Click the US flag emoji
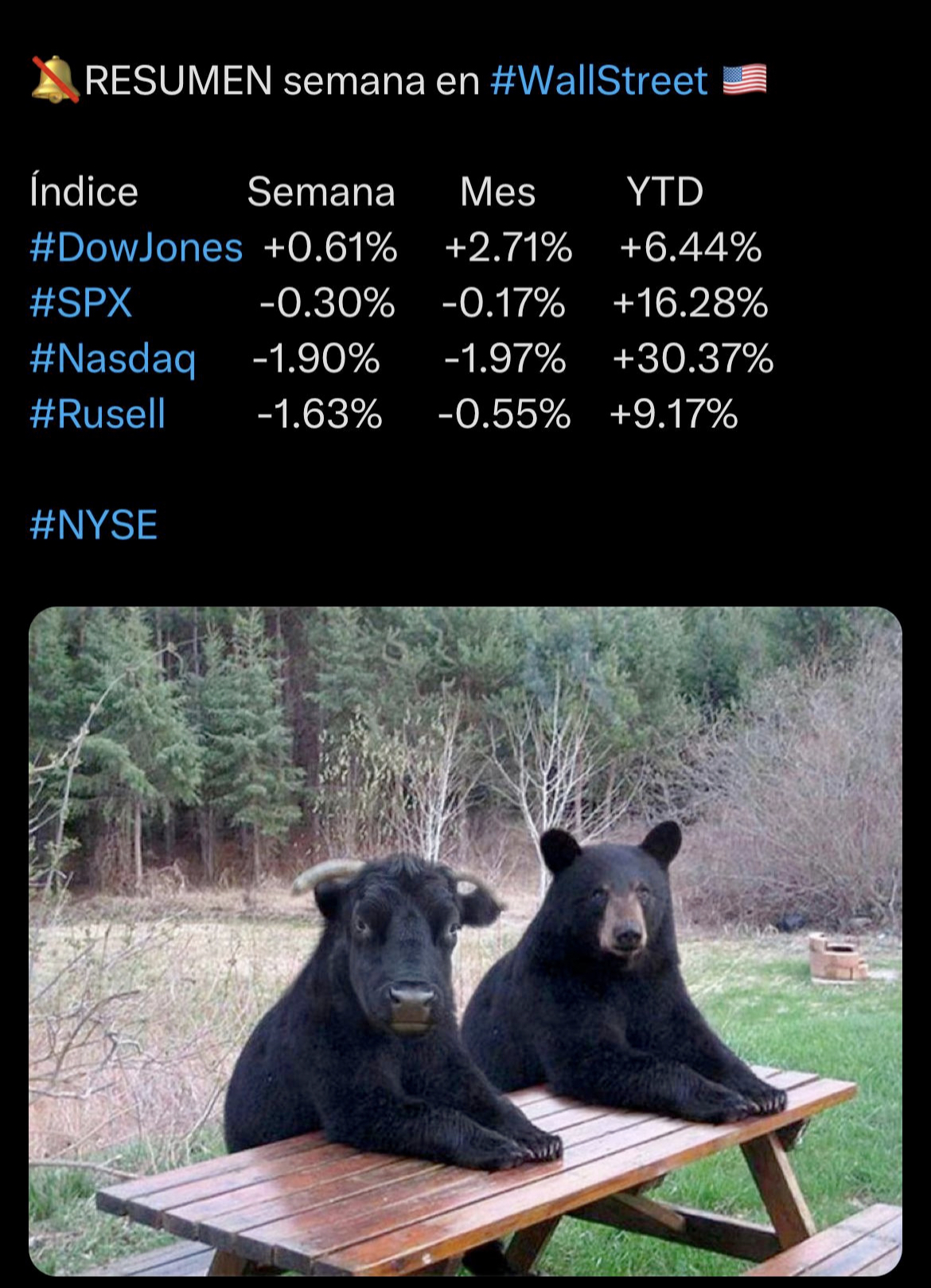This screenshot has width=931, height=1288. pos(745,80)
